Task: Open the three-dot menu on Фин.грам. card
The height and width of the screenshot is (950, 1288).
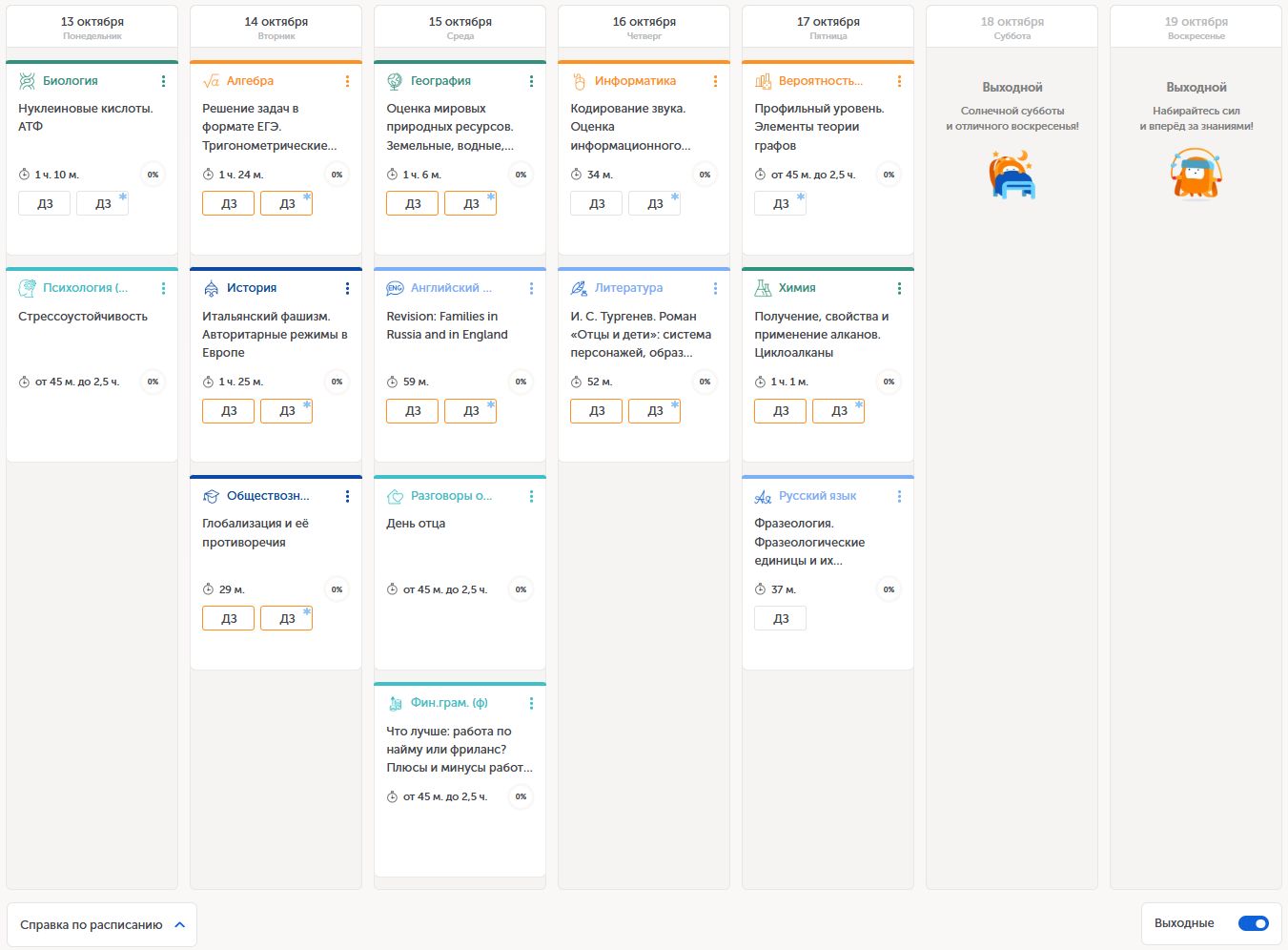Action: click(x=531, y=703)
